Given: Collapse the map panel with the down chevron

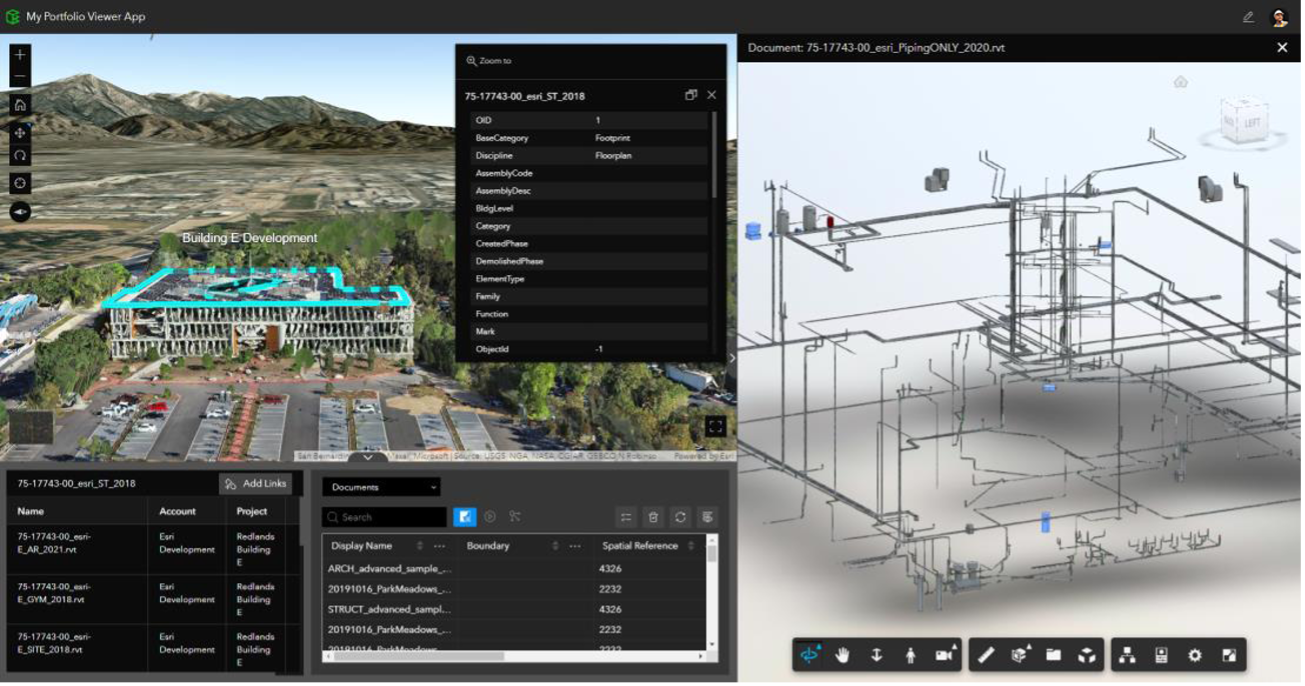Looking at the screenshot, I should [366, 459].
